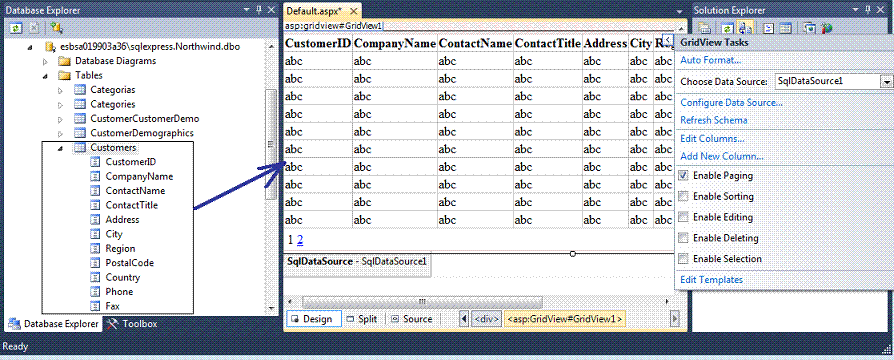
Task: Check Enable Sorting checkbox
Action: (x=683, y=196)
